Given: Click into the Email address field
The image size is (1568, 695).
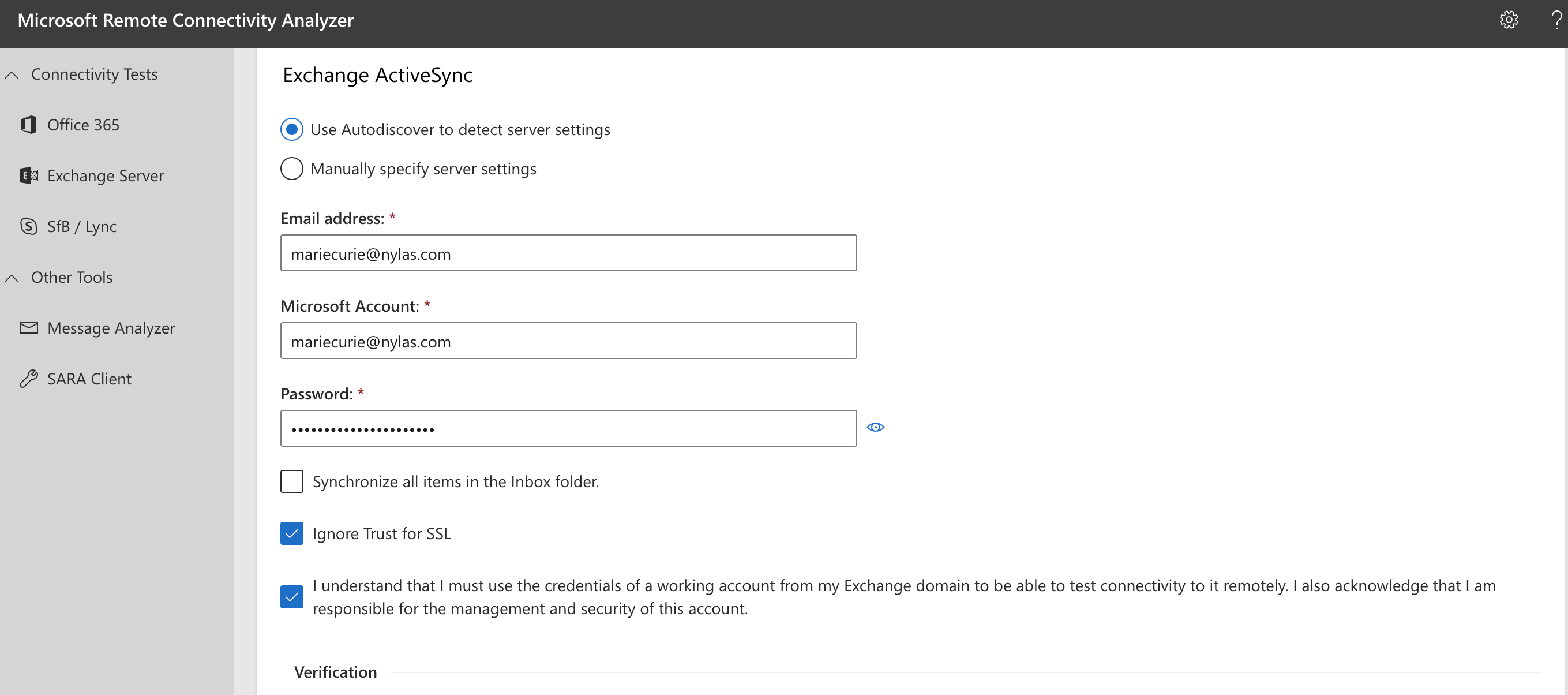Looking at the screenshot, I should coord(568,253).
